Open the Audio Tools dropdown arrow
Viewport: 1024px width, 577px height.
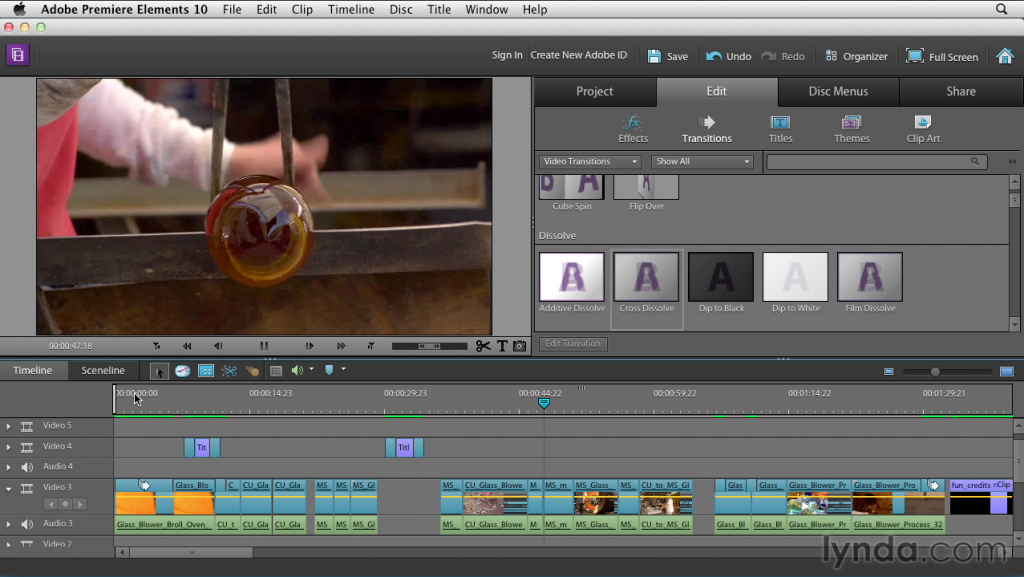[x=312, y=369]
